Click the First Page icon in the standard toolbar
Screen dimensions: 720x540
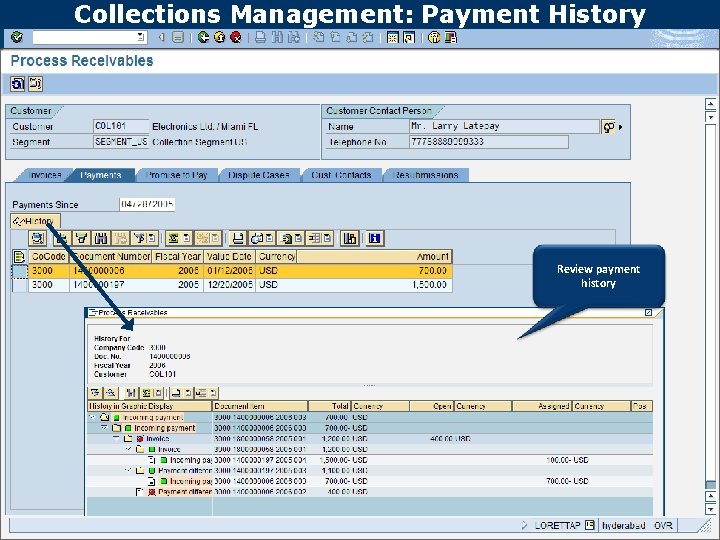coord(318,38)
